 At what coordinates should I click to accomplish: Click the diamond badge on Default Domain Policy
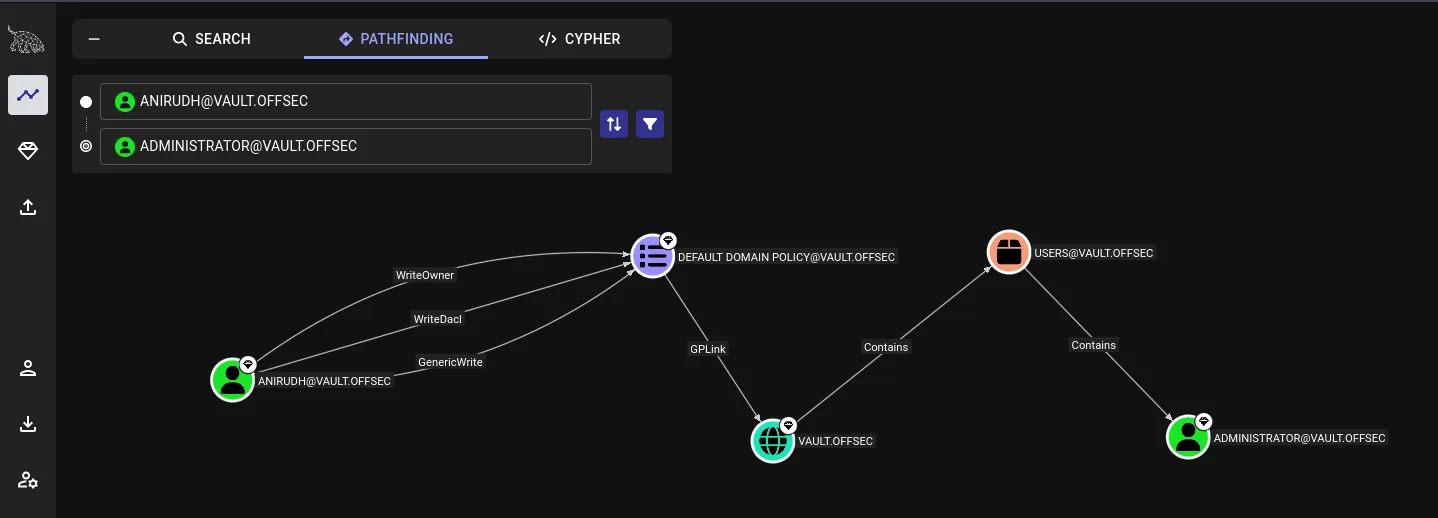pos(668,240)
